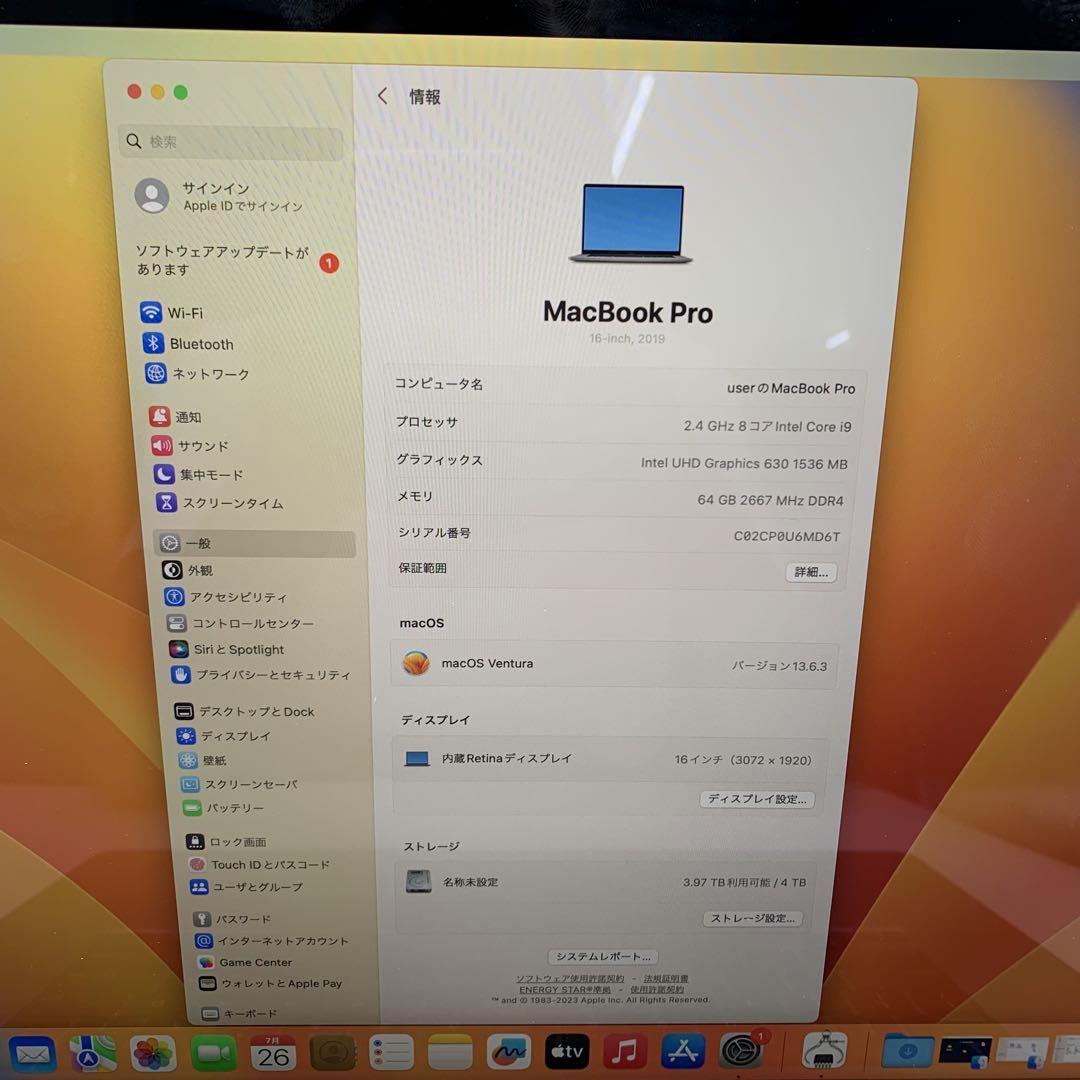The height and width of the screenshot is (1080, 1080).
Task: Open Photos from the Dock
Action: pyautogui.click(x=153, y=1053)
